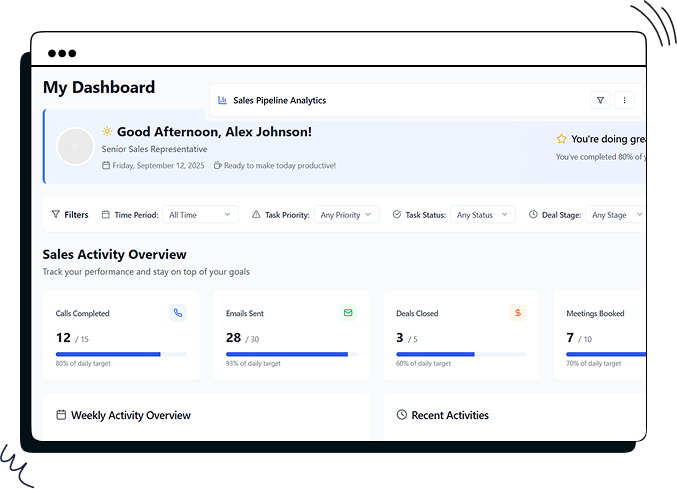Viewport: 677px width, 489px height.
Task: Click the Weekly Activity Overview heading
Action: coord(131,415)
